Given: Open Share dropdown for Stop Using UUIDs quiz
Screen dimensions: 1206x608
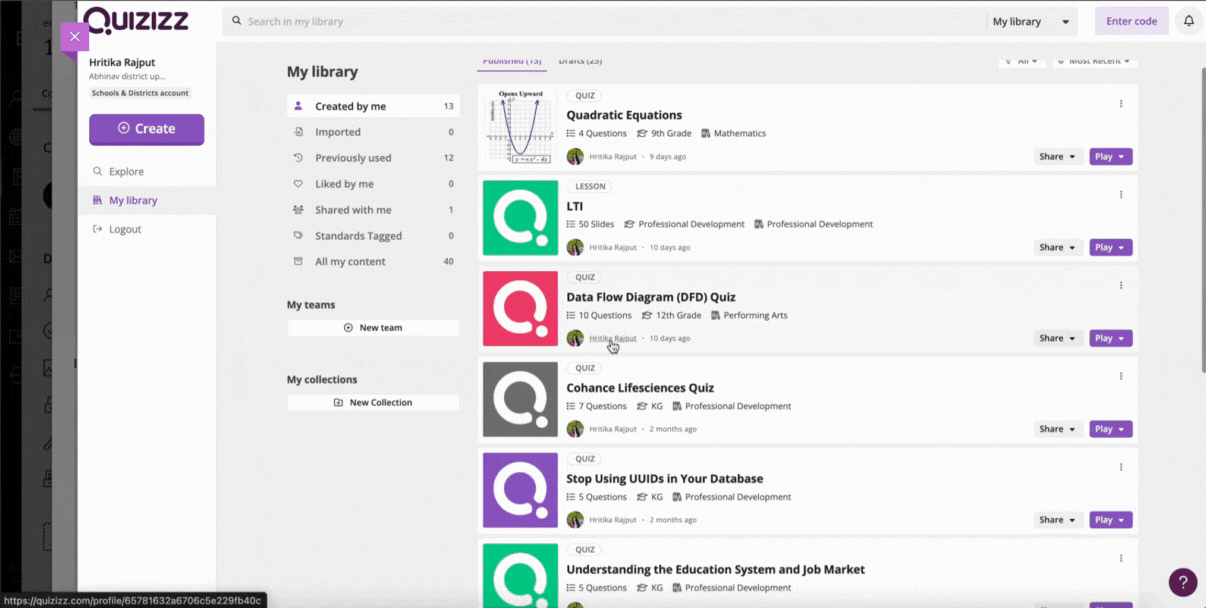Looking at the screenshot, I should click(1058, 520).
